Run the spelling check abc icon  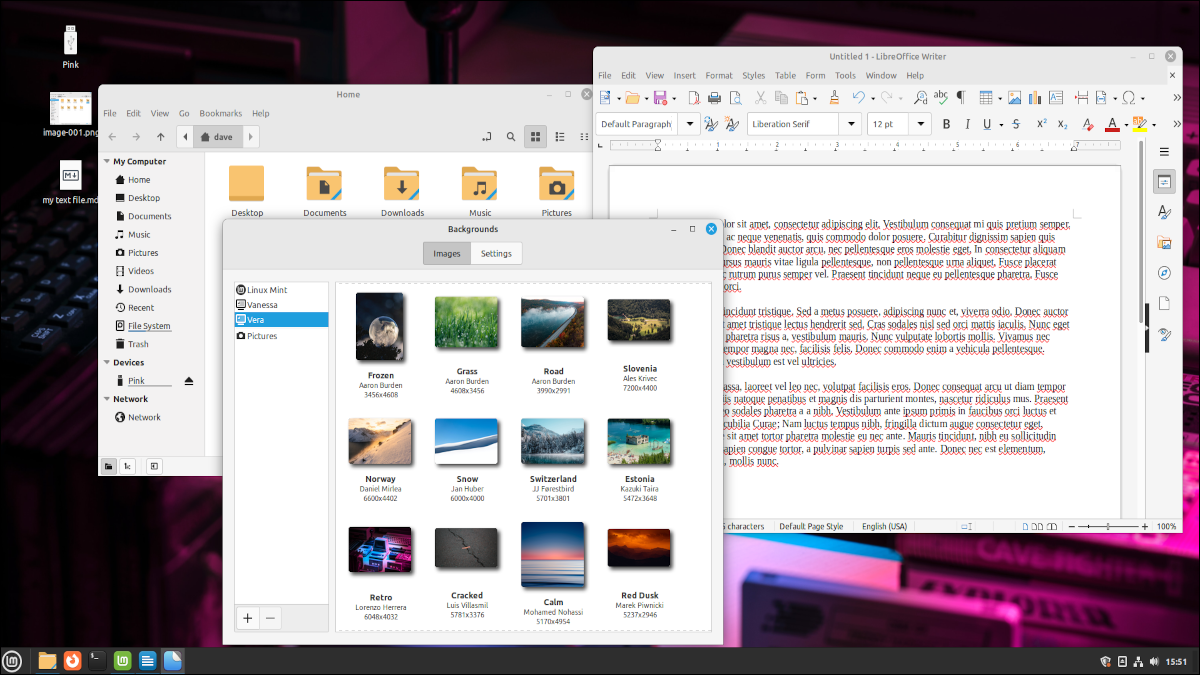pos(941,97)
